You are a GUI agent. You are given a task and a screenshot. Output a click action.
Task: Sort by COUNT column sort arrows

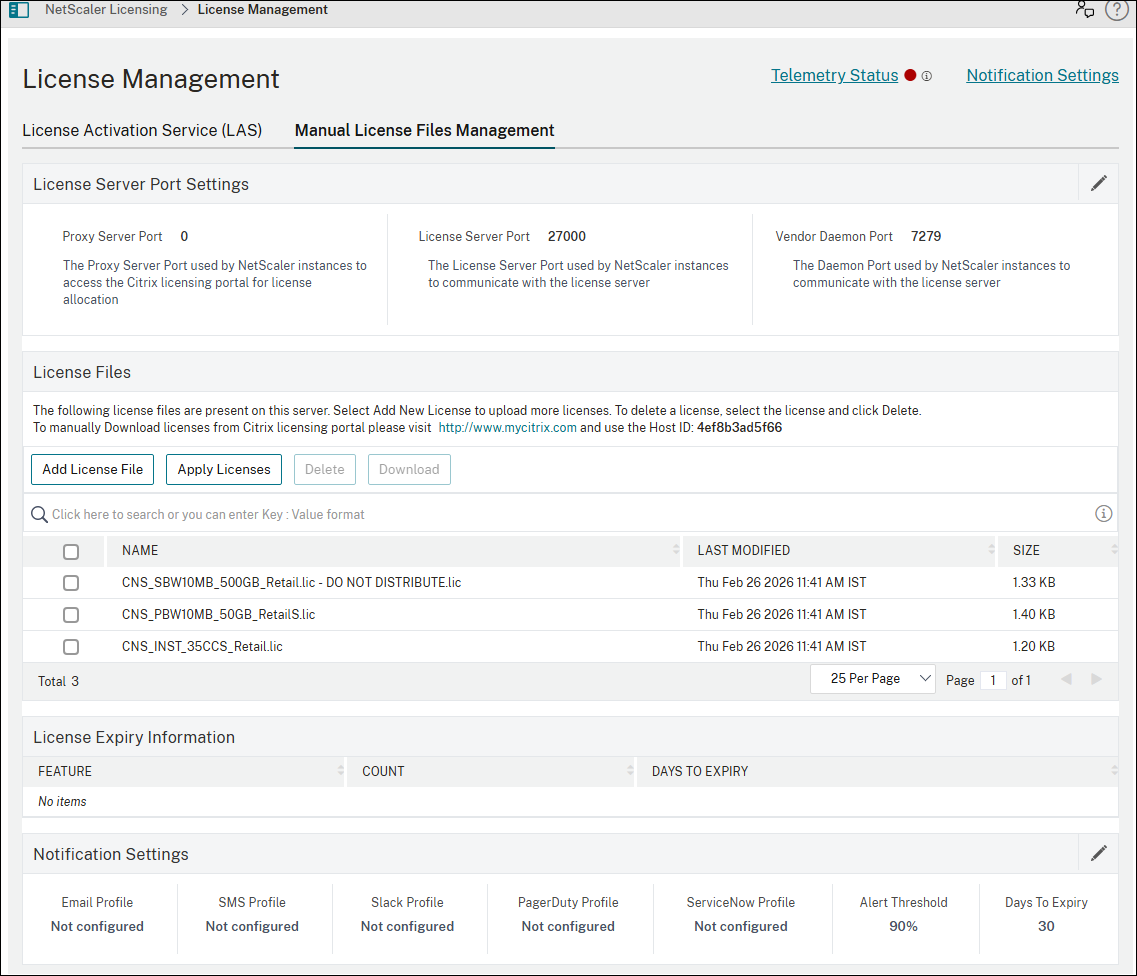pos(630,770)
